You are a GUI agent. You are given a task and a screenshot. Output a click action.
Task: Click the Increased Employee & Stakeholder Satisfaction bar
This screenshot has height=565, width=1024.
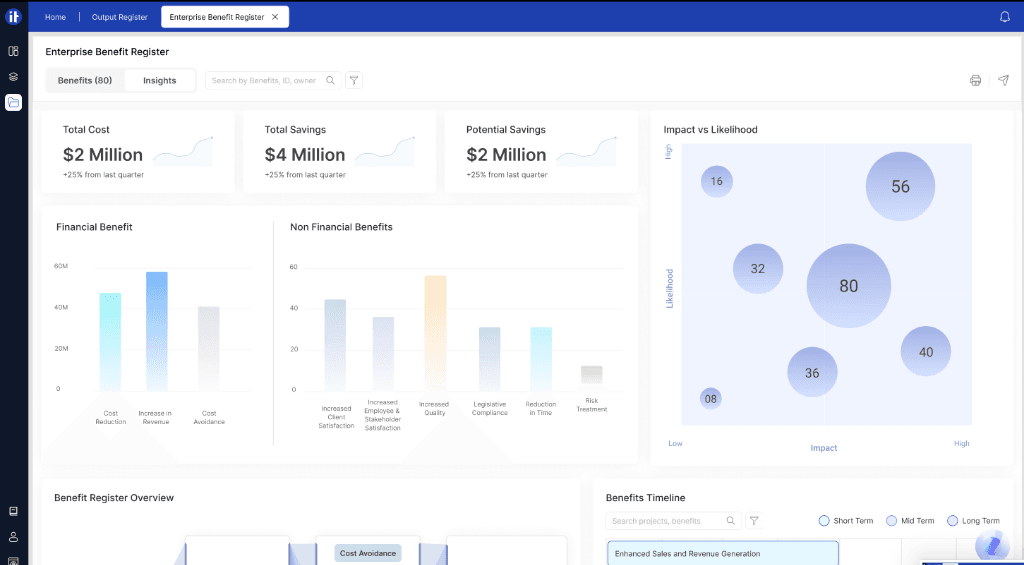point(383,354)
